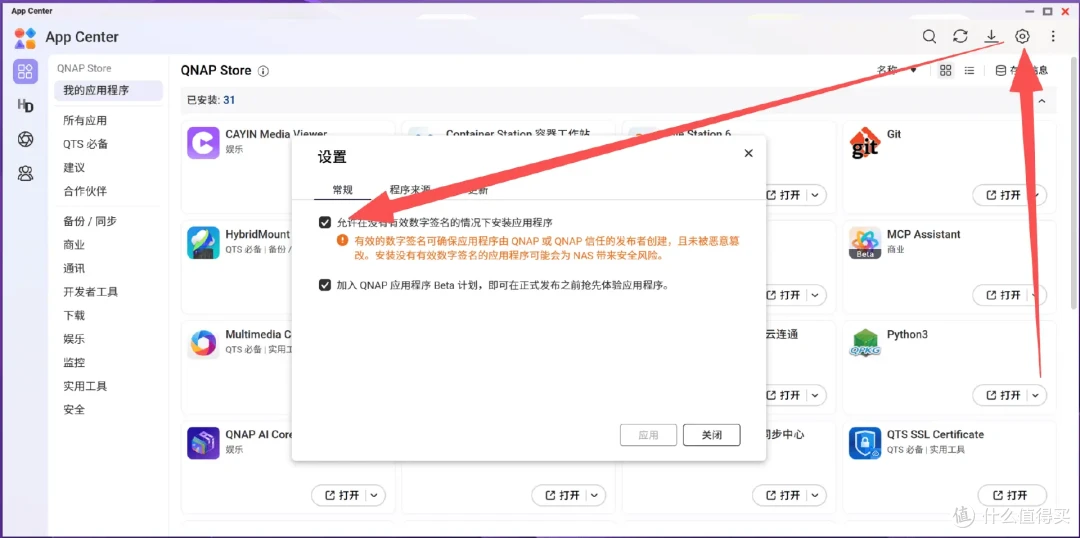Select the 常规 tab in settings dialog

click(x=342, y=190)
